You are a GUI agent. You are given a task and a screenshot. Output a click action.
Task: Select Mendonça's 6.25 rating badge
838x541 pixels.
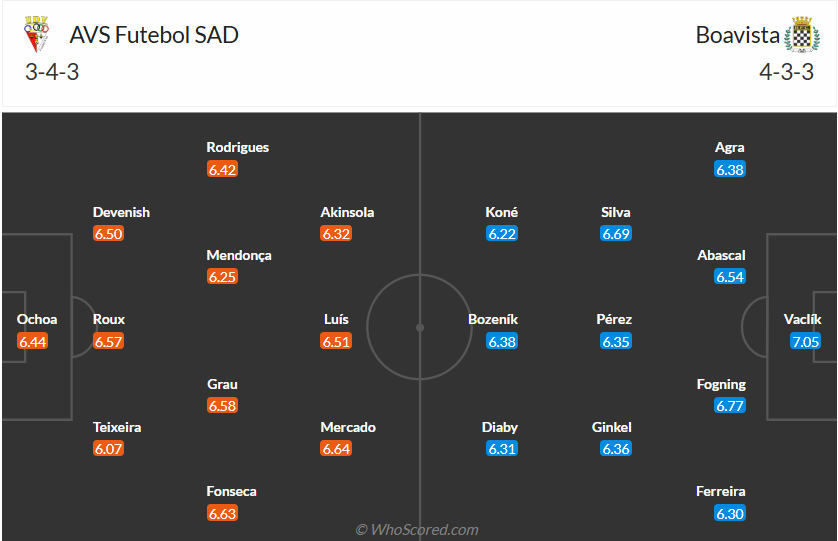[222, 277]
